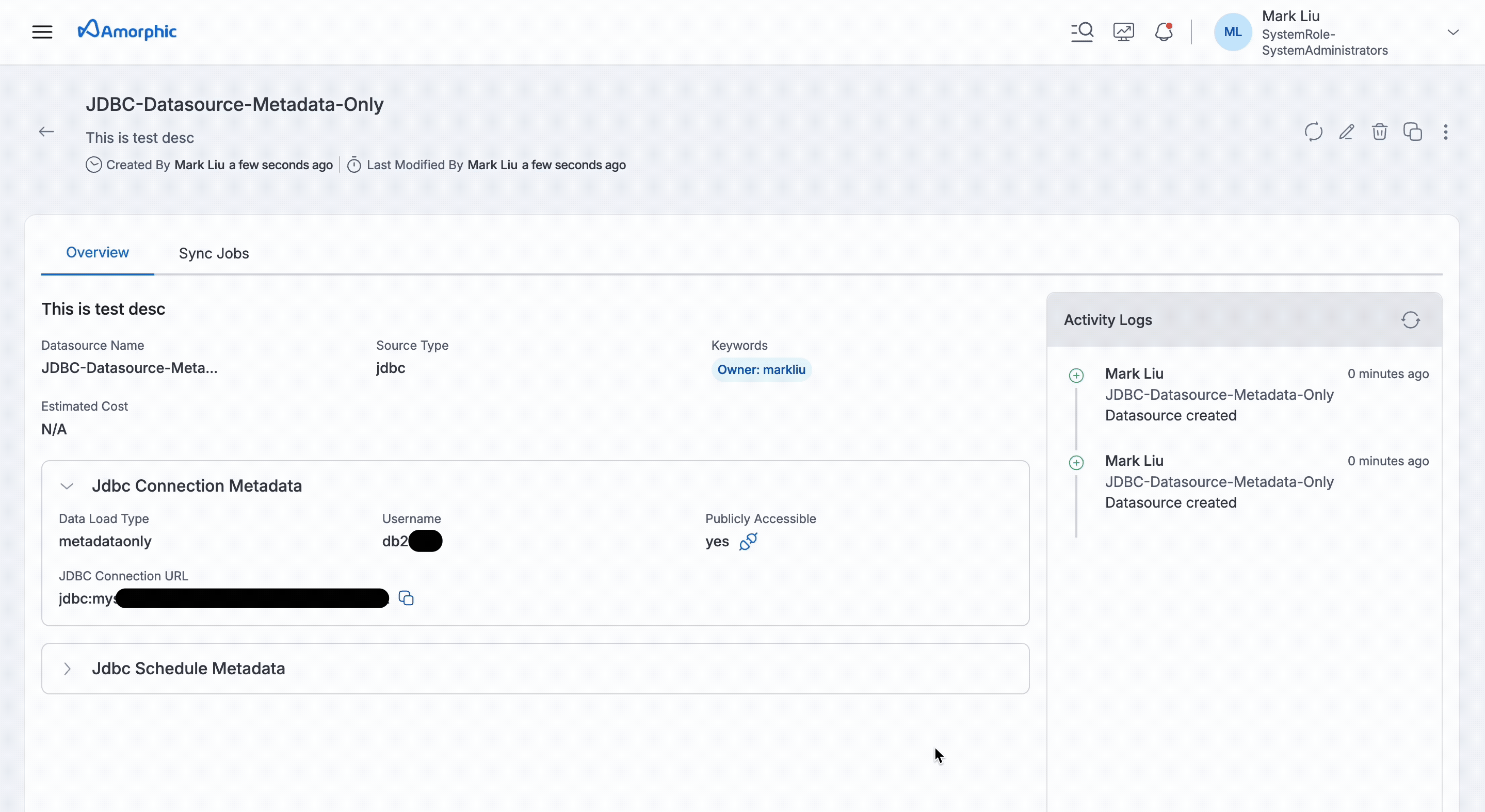Open the monitoring dashboard icon in the header
The image size is (1485, 812).
[1123, 31]
